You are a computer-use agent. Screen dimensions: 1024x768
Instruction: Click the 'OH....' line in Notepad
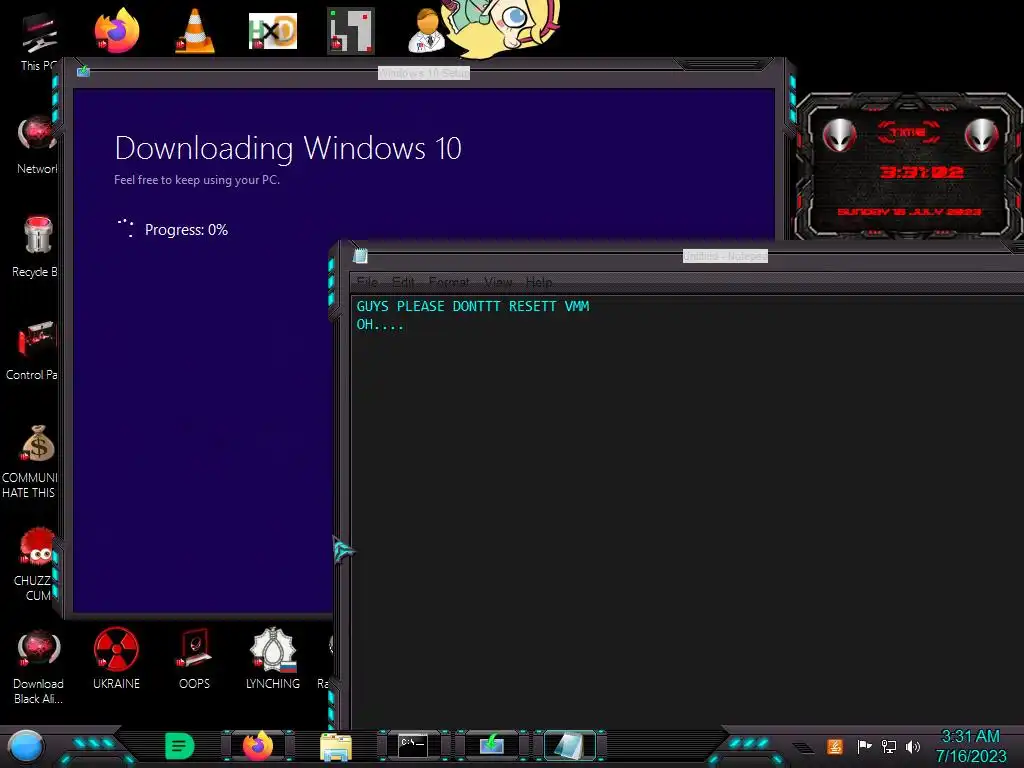tap(380, 325)
